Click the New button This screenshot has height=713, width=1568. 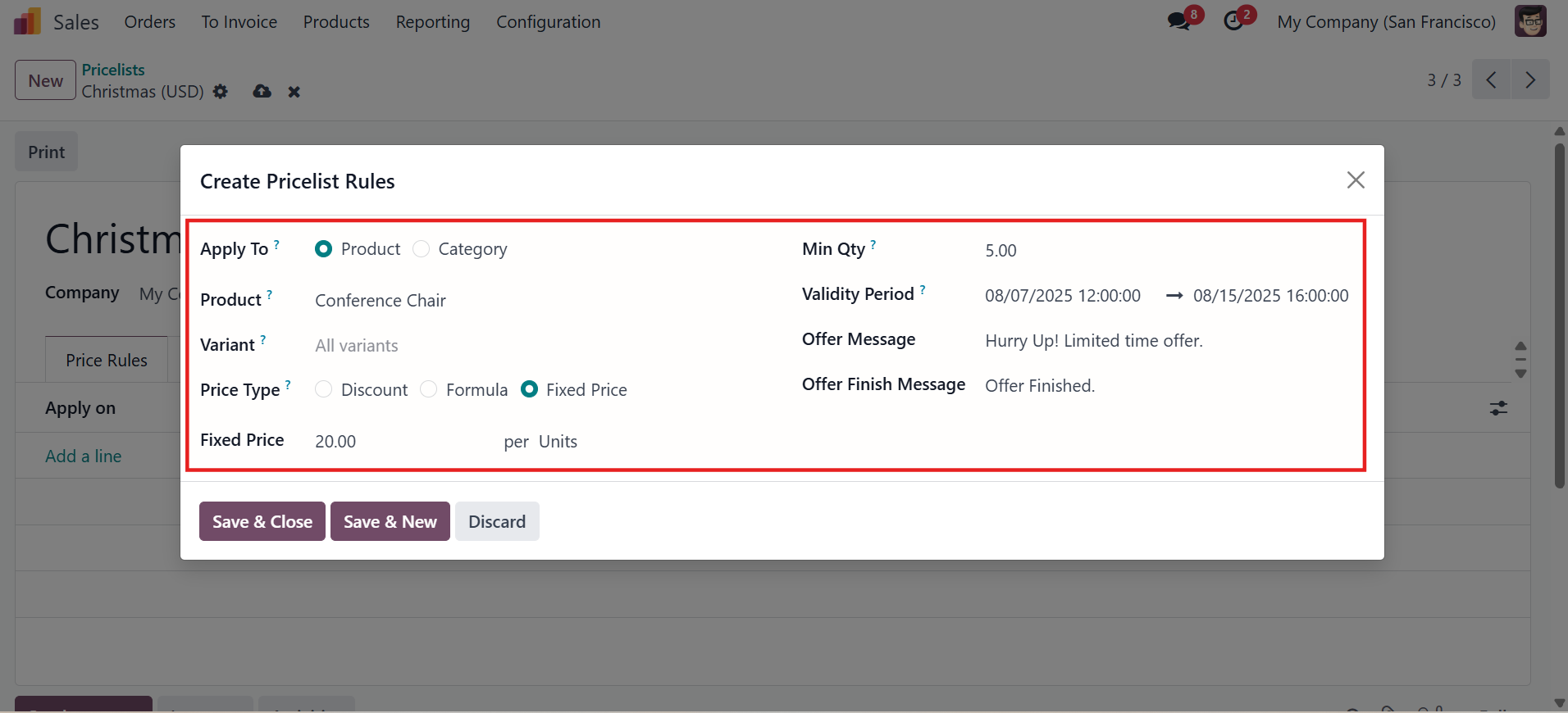click(x=46, y=80)
